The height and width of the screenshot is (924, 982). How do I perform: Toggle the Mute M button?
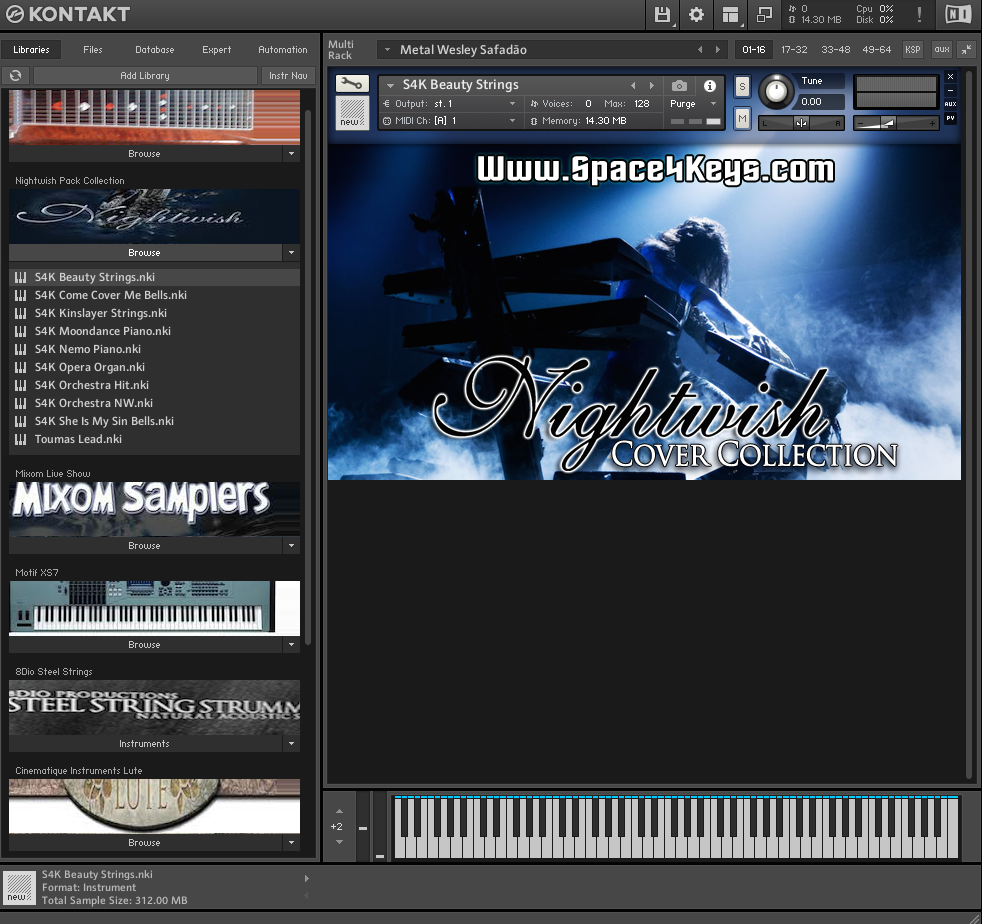(742, 118)
